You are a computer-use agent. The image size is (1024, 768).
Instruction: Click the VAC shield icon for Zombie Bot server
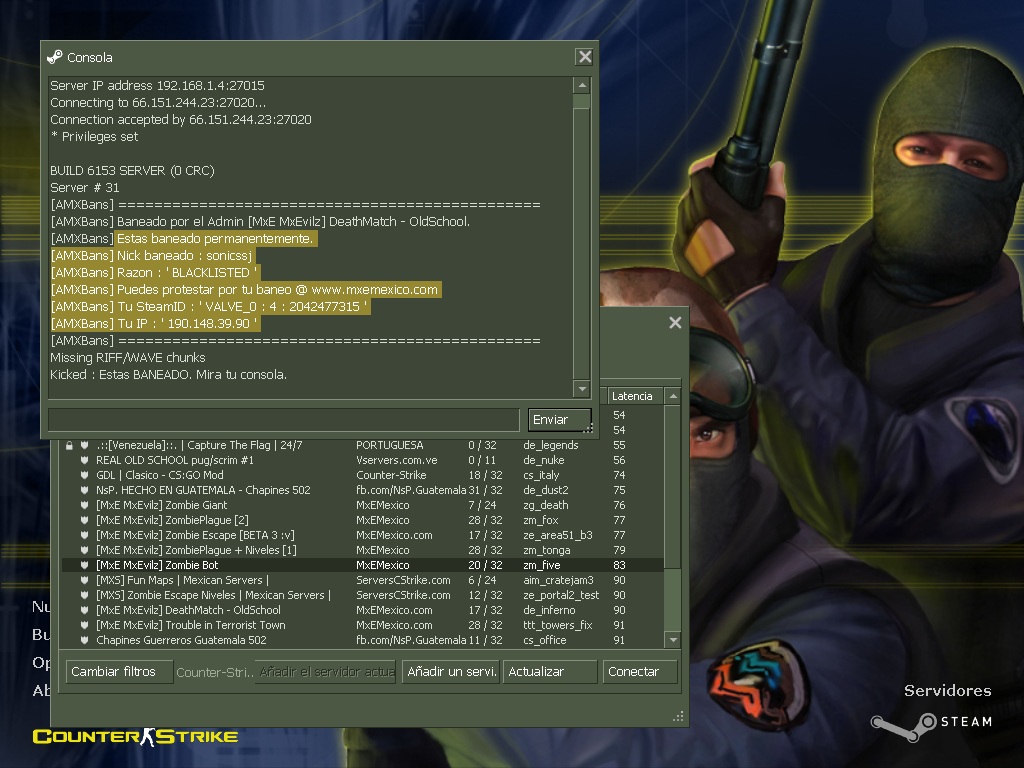tap(84, 565)
